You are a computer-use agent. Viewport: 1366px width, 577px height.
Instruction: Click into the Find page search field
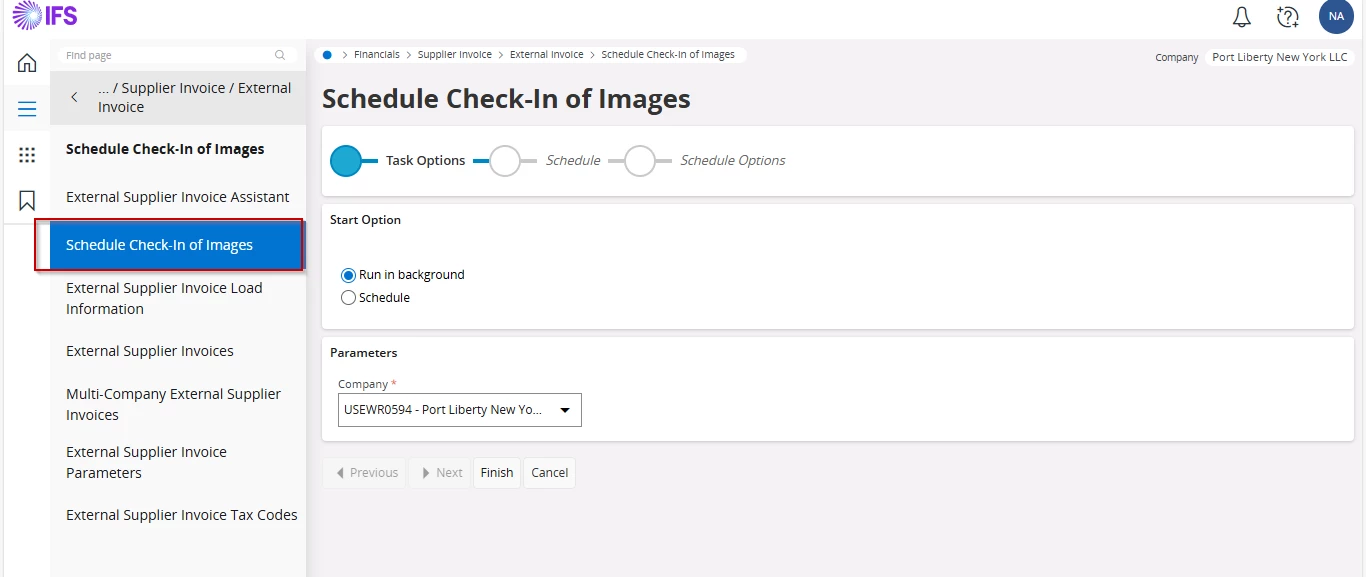click(165, 56)
